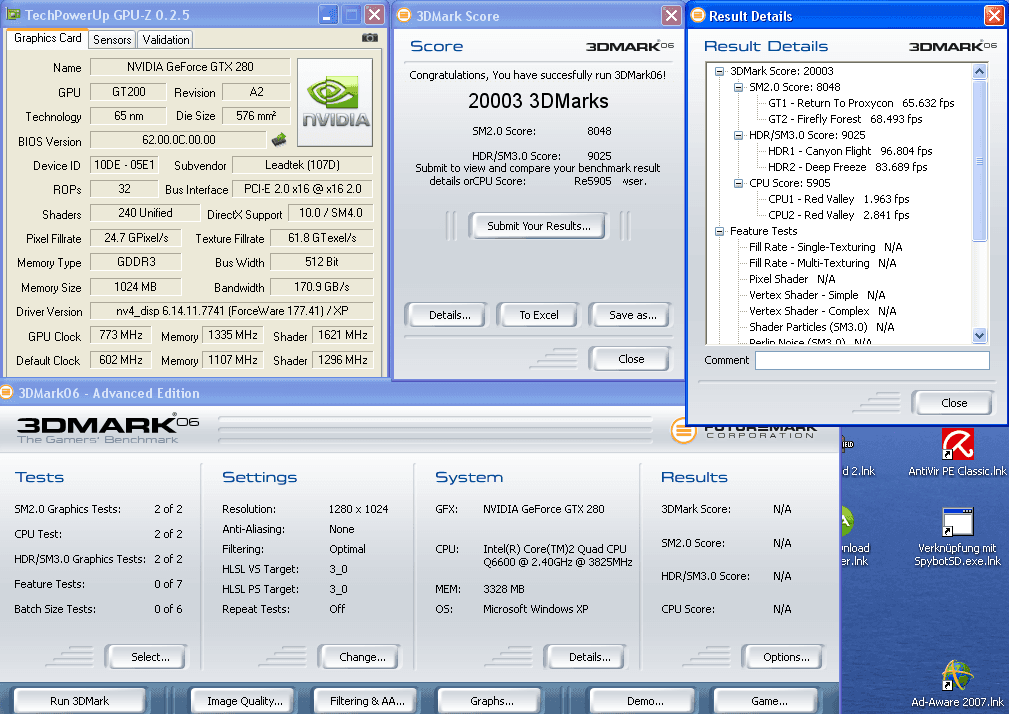Click the scroll-up arrow in Result Details
The width and height of the screenshot is (1009, 714).
(x=979, y=71)
